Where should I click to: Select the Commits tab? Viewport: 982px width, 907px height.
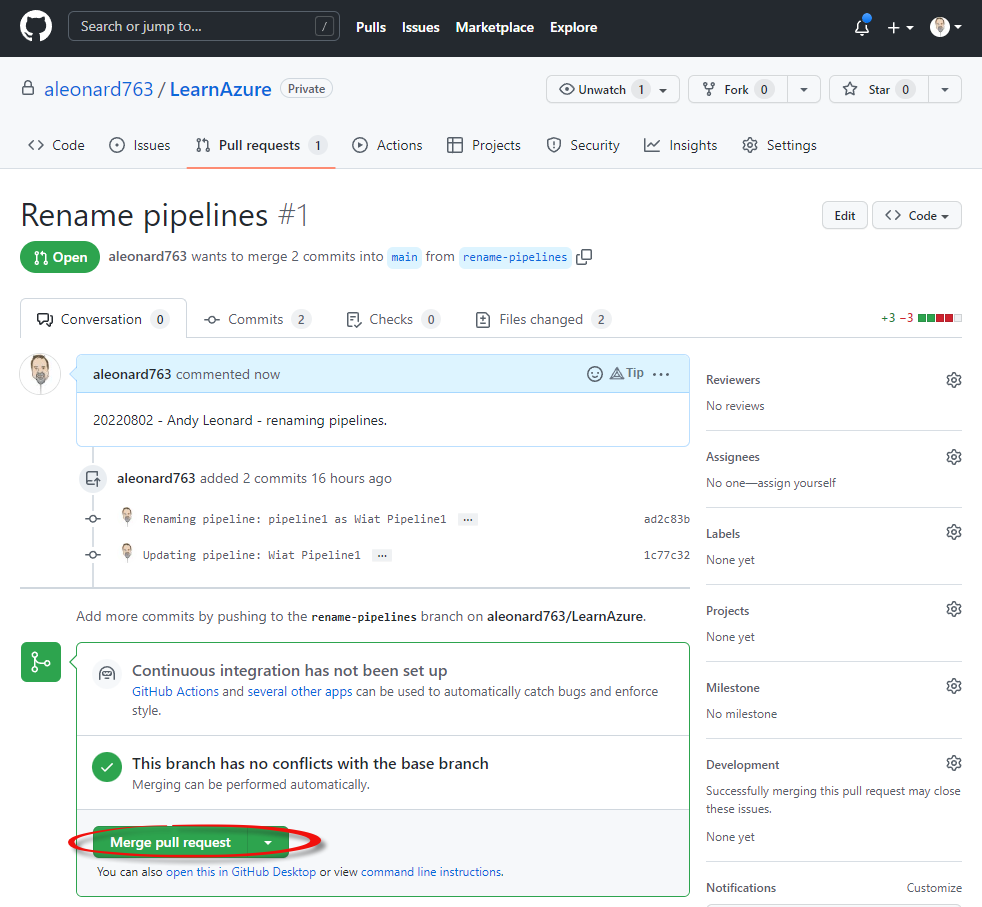257,319
